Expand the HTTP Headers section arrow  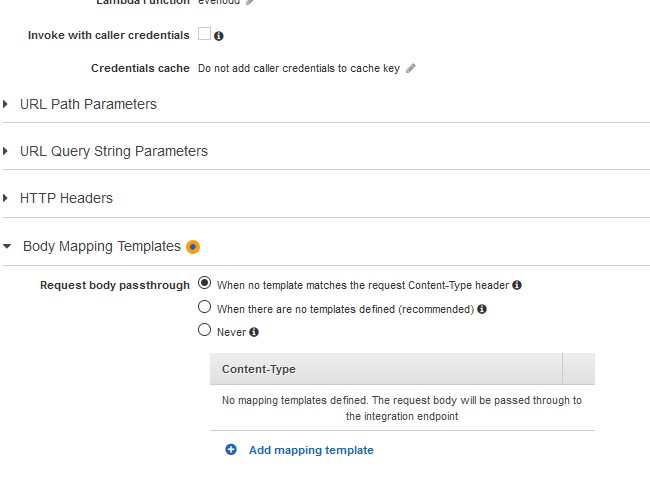[5, 198]
